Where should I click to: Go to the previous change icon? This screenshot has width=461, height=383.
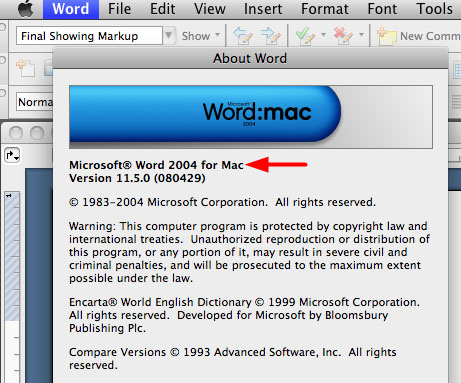point(243,36)
